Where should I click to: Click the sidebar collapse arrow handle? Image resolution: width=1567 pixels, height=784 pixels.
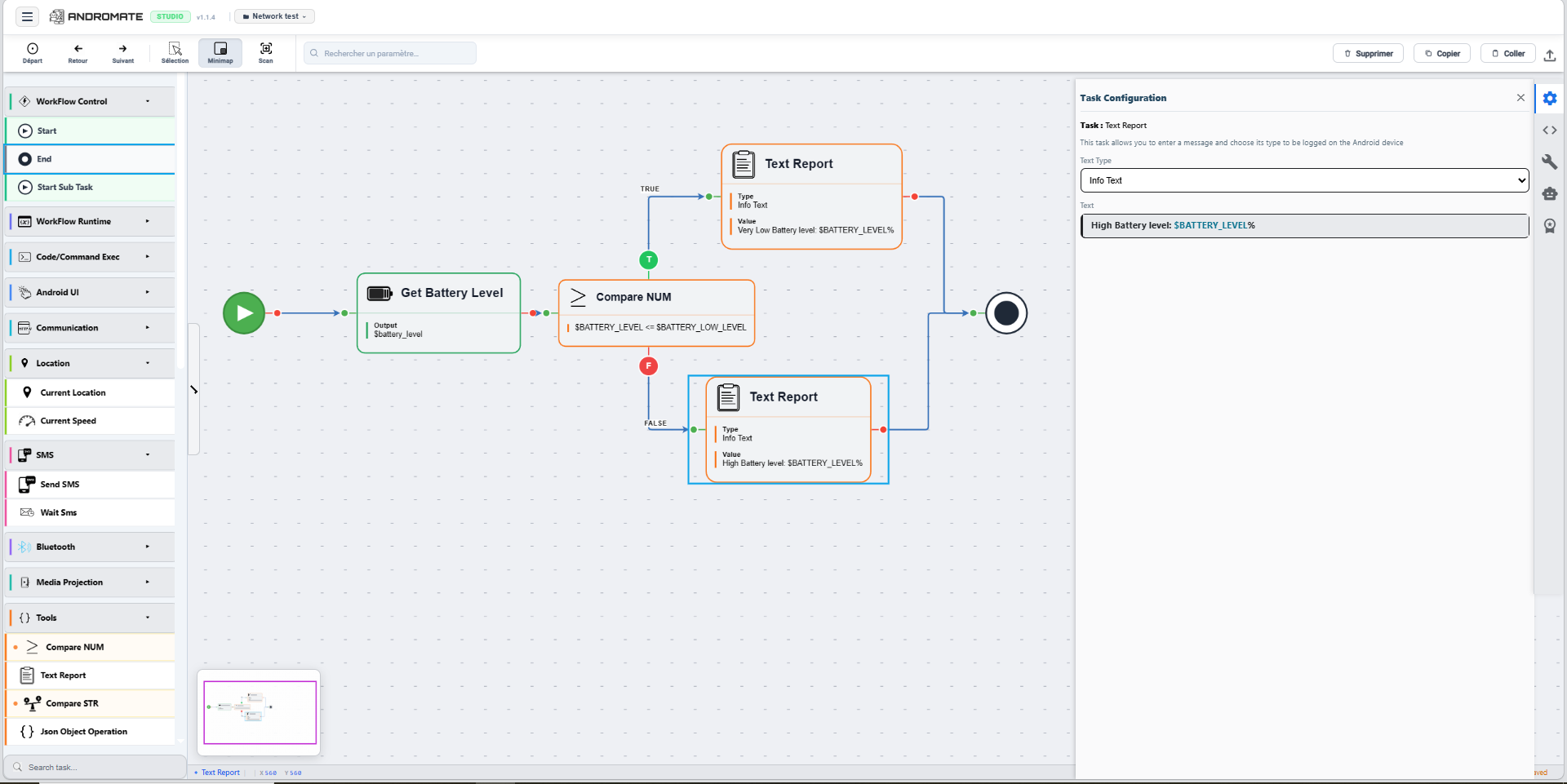(194, 390)
